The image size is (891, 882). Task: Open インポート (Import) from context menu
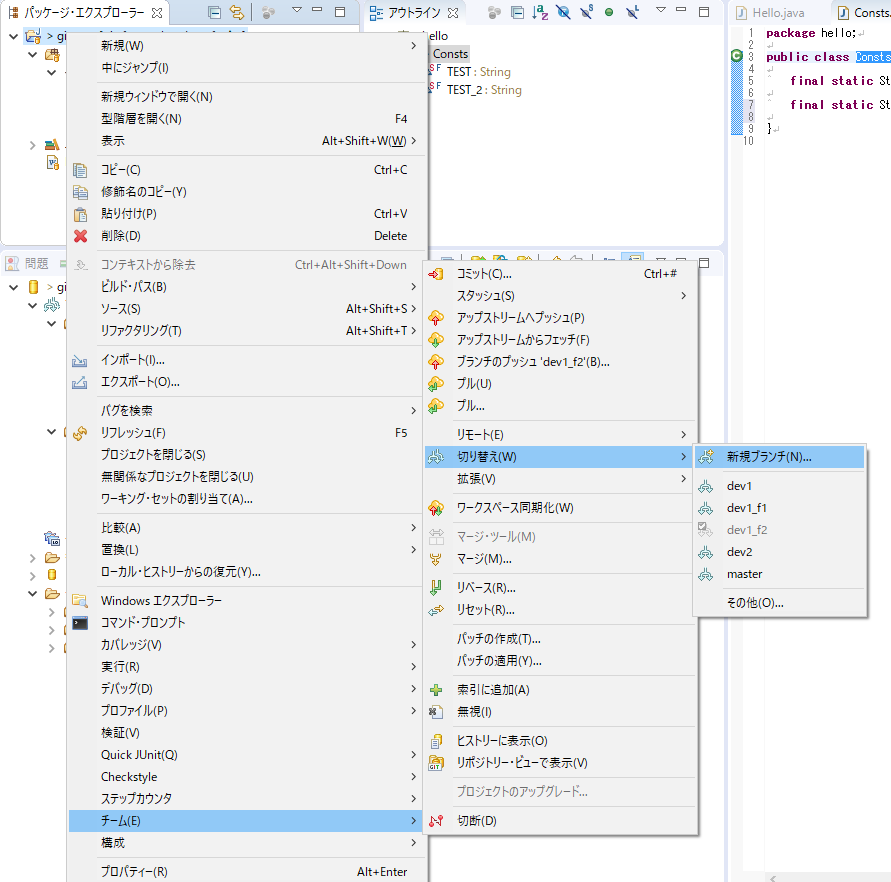pos(247,360)
